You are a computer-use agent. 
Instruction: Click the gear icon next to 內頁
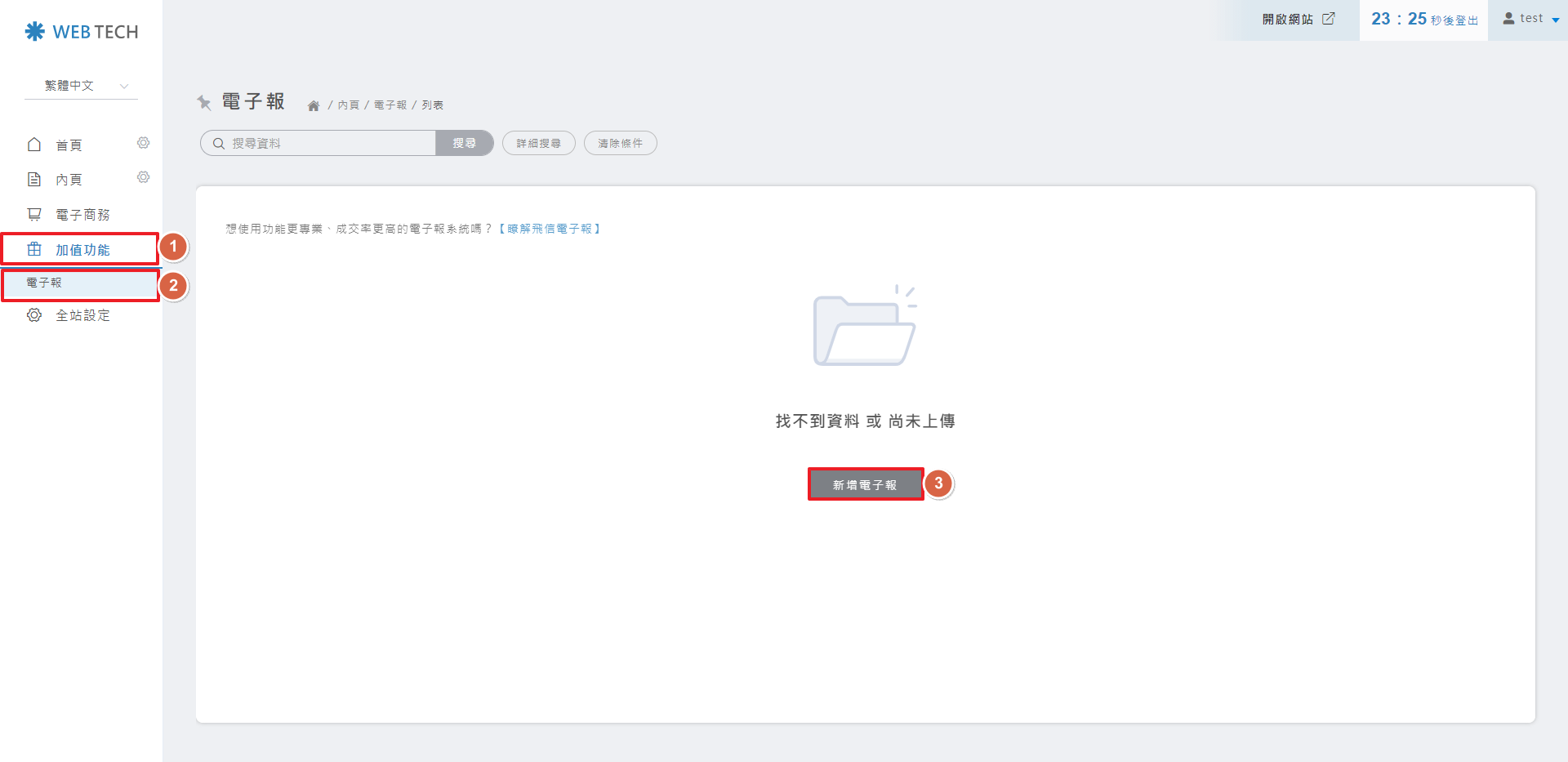[x=143, y=177]
